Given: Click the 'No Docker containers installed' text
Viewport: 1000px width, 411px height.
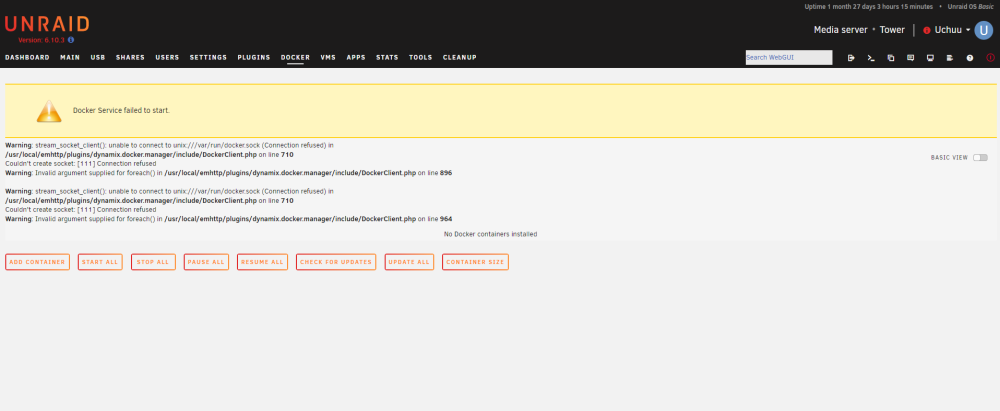Looking at the screenshot, I should [x=490, y=234].
